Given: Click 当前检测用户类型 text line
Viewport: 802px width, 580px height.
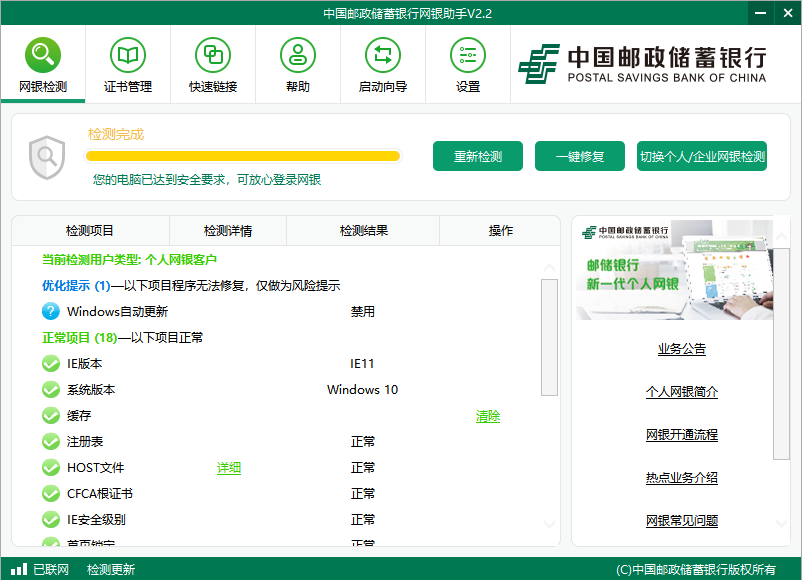Looking at the screenshot, I should tap(129, 260).
